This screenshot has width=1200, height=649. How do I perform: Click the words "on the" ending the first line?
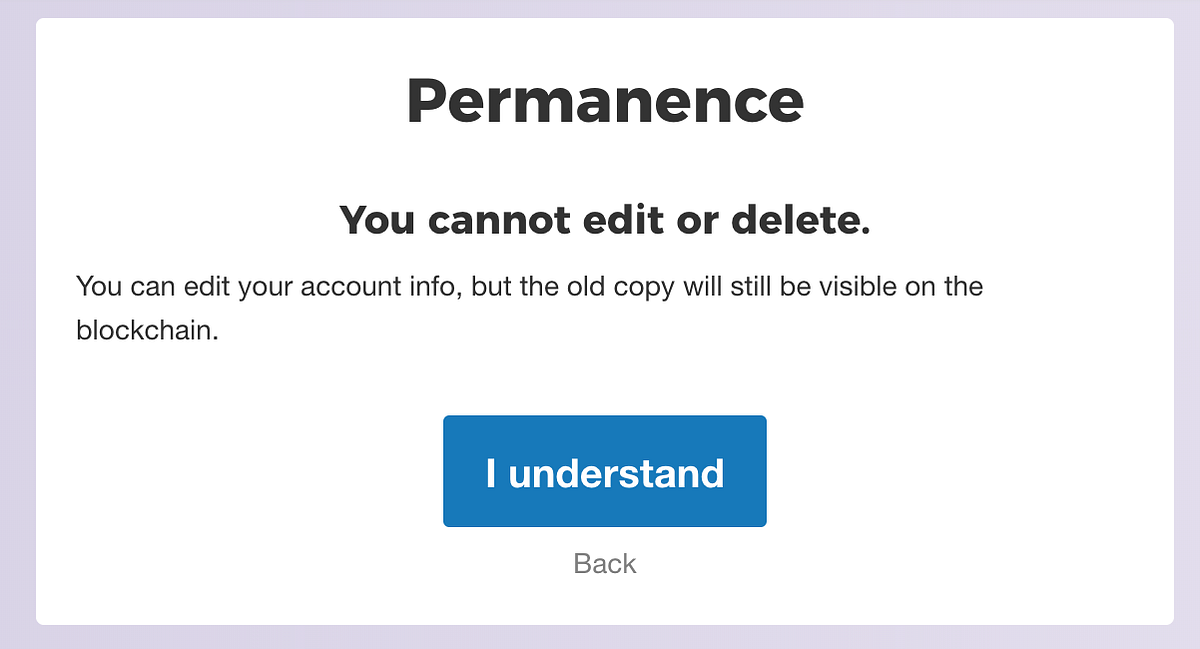(x=943, y=287)
